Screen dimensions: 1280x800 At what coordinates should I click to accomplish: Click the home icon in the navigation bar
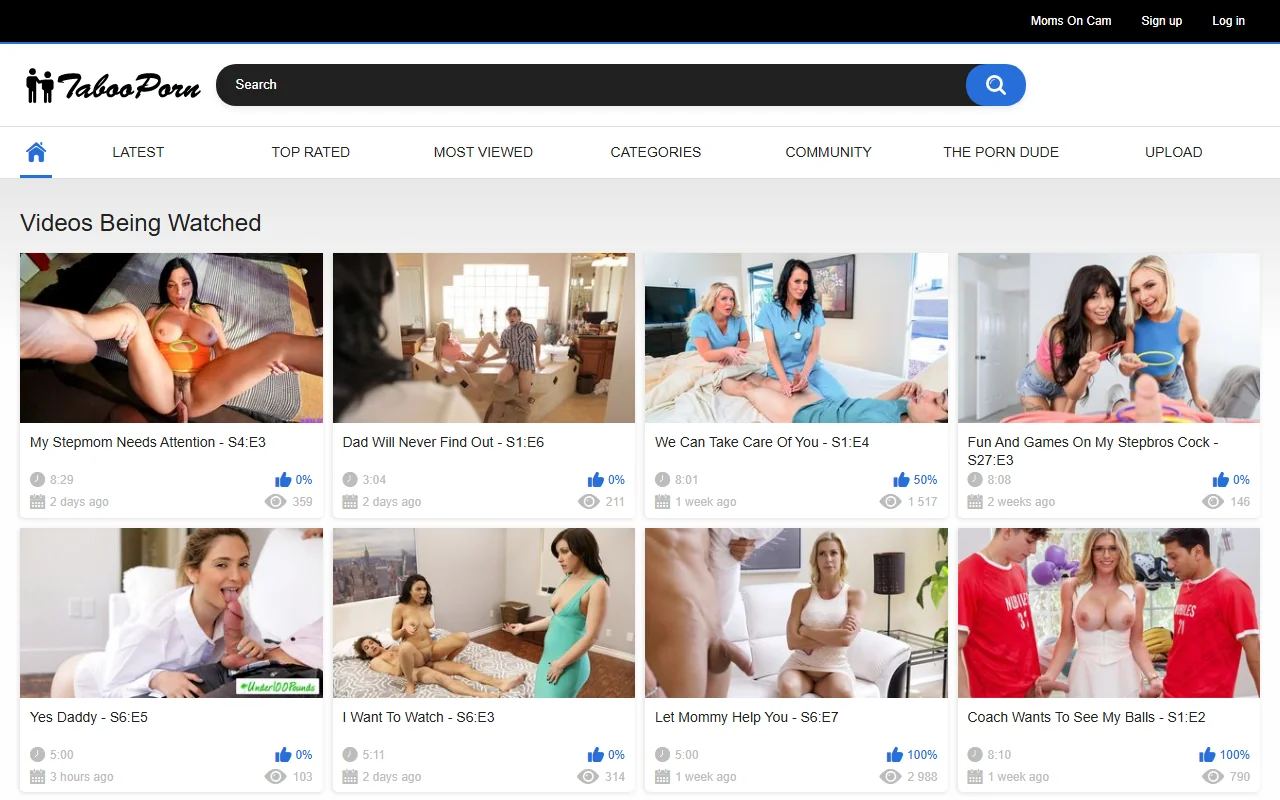point(36,152)
